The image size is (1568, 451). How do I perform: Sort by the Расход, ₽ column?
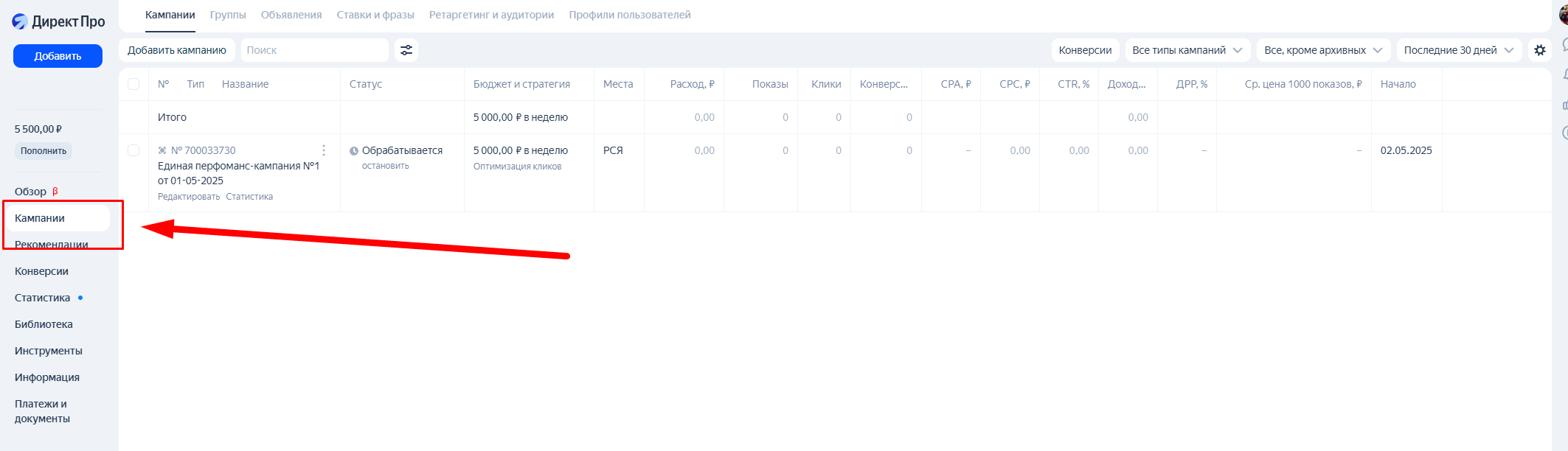point(692,84)
